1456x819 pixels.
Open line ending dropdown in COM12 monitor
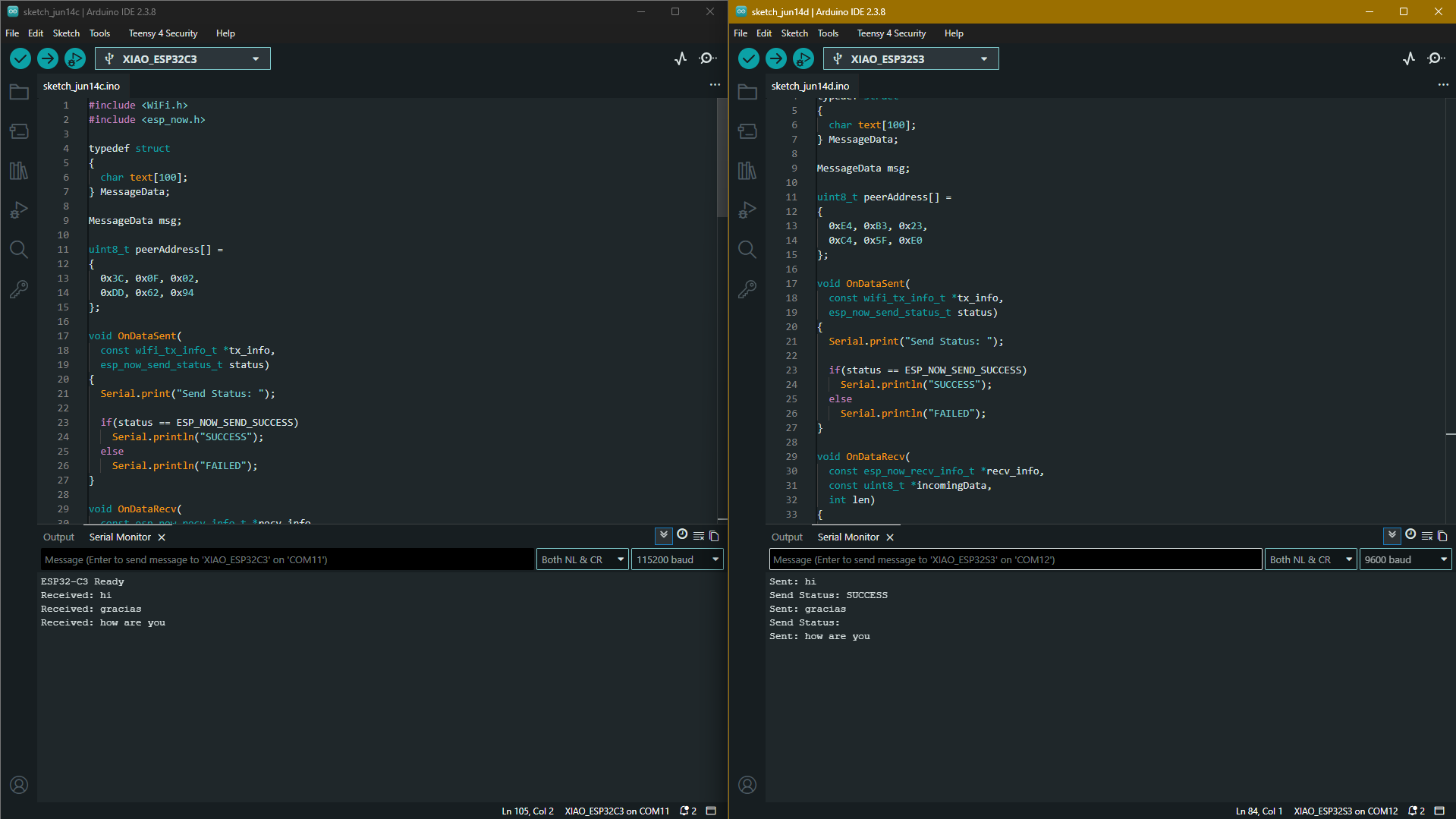coord(1311,559)
